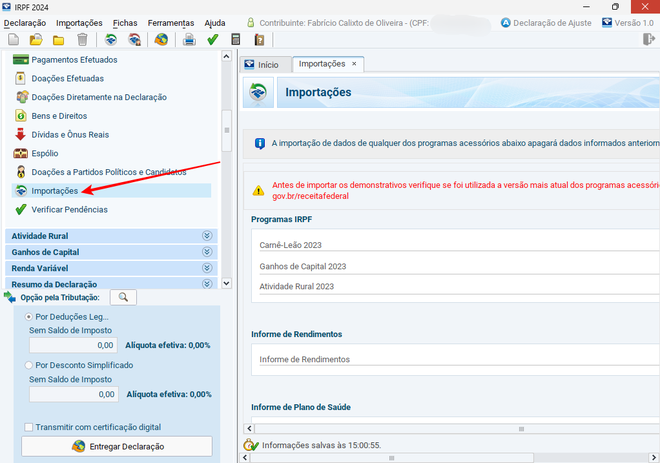Click the Declaração de Ajuste indicator
The image size is (660, 463).
pyautogui.click(x=546, y=23)
